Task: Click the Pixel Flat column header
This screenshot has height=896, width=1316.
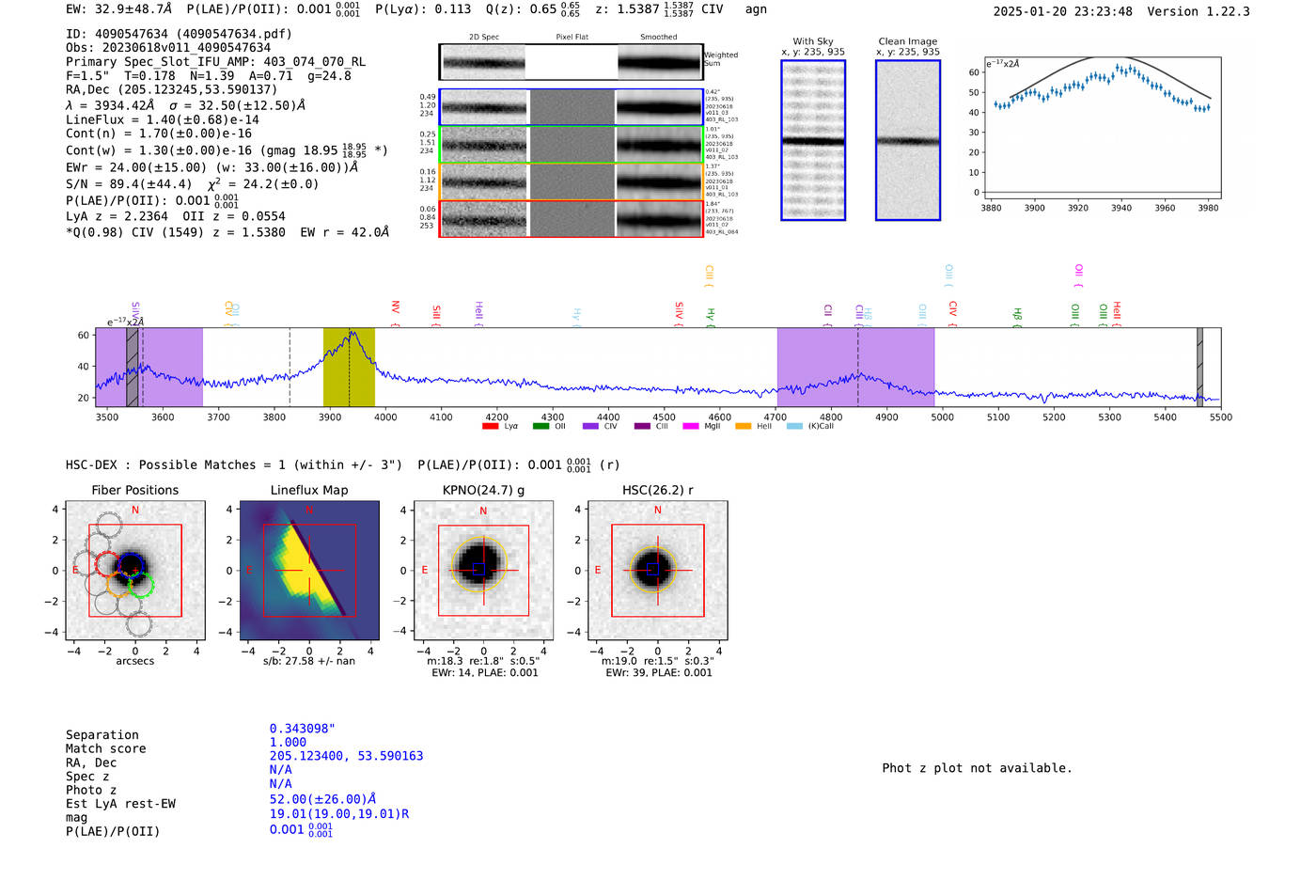Action: [x=572, y=38]
